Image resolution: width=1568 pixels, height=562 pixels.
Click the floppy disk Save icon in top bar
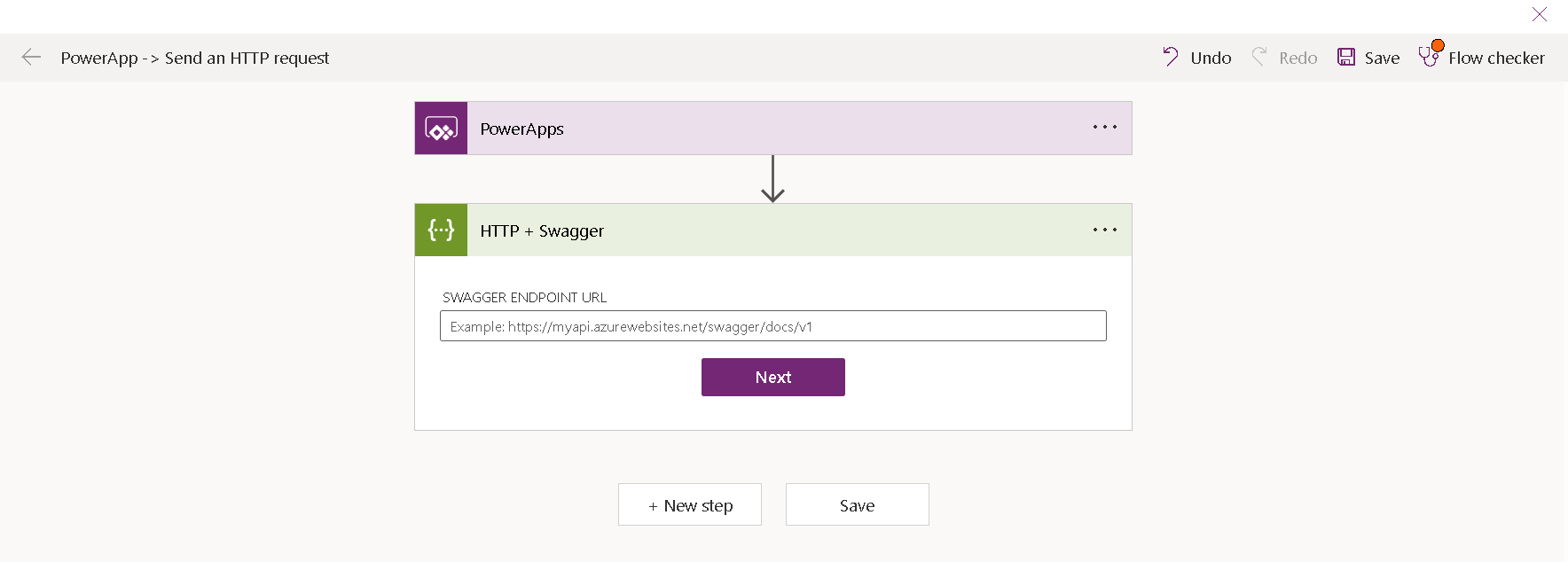1346,58
